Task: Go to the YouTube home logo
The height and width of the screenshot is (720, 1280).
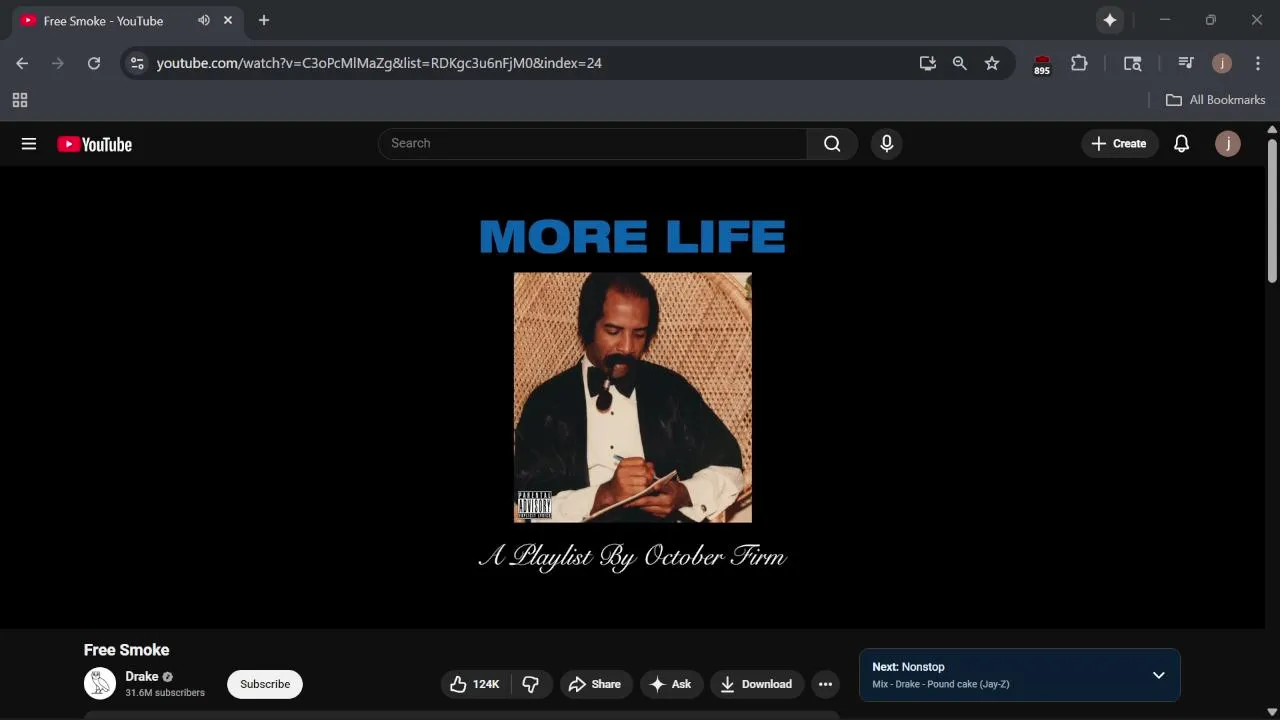Action: [95, 144]
